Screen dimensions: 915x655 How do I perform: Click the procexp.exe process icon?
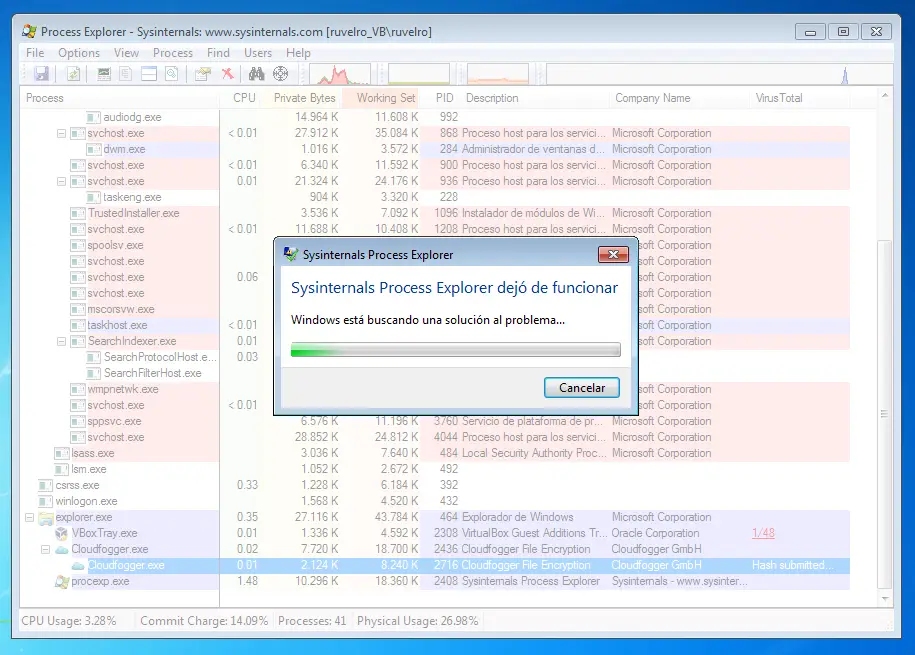click(62, 581)
